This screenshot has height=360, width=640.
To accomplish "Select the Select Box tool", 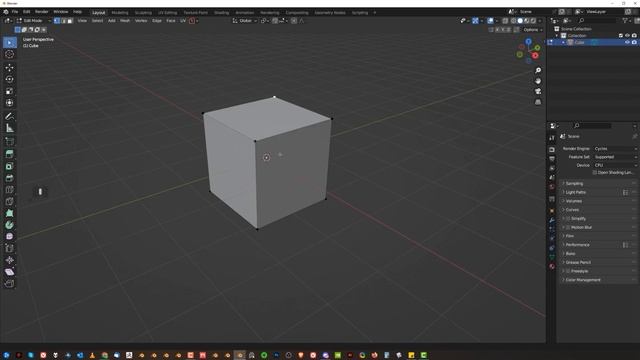I will (x=10, y=42).
